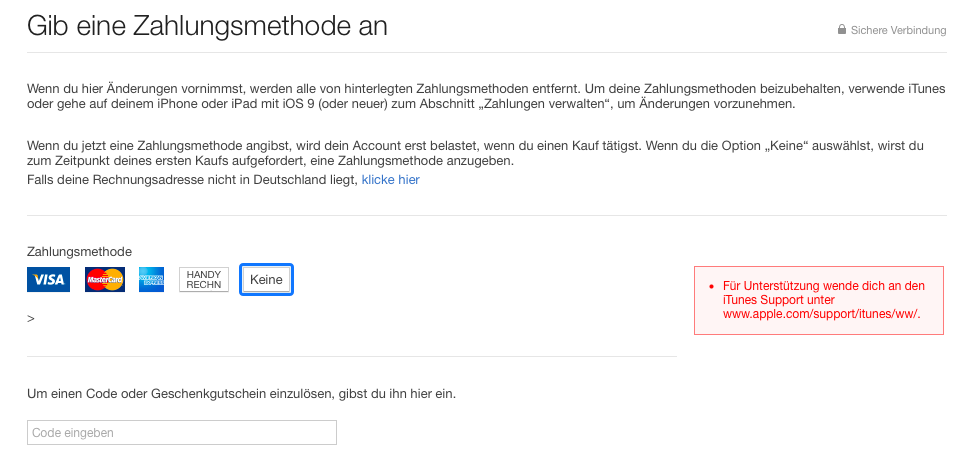Select the Handy Rechn payment option

point(204,280)
